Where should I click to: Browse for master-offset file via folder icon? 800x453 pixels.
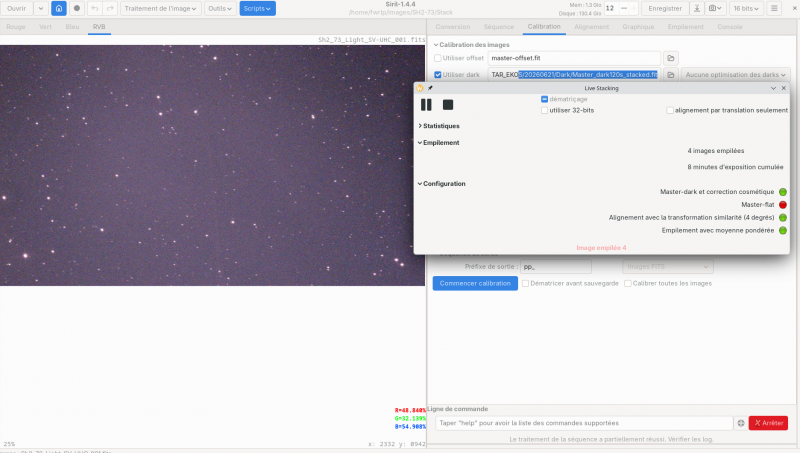tap(671, 58)
